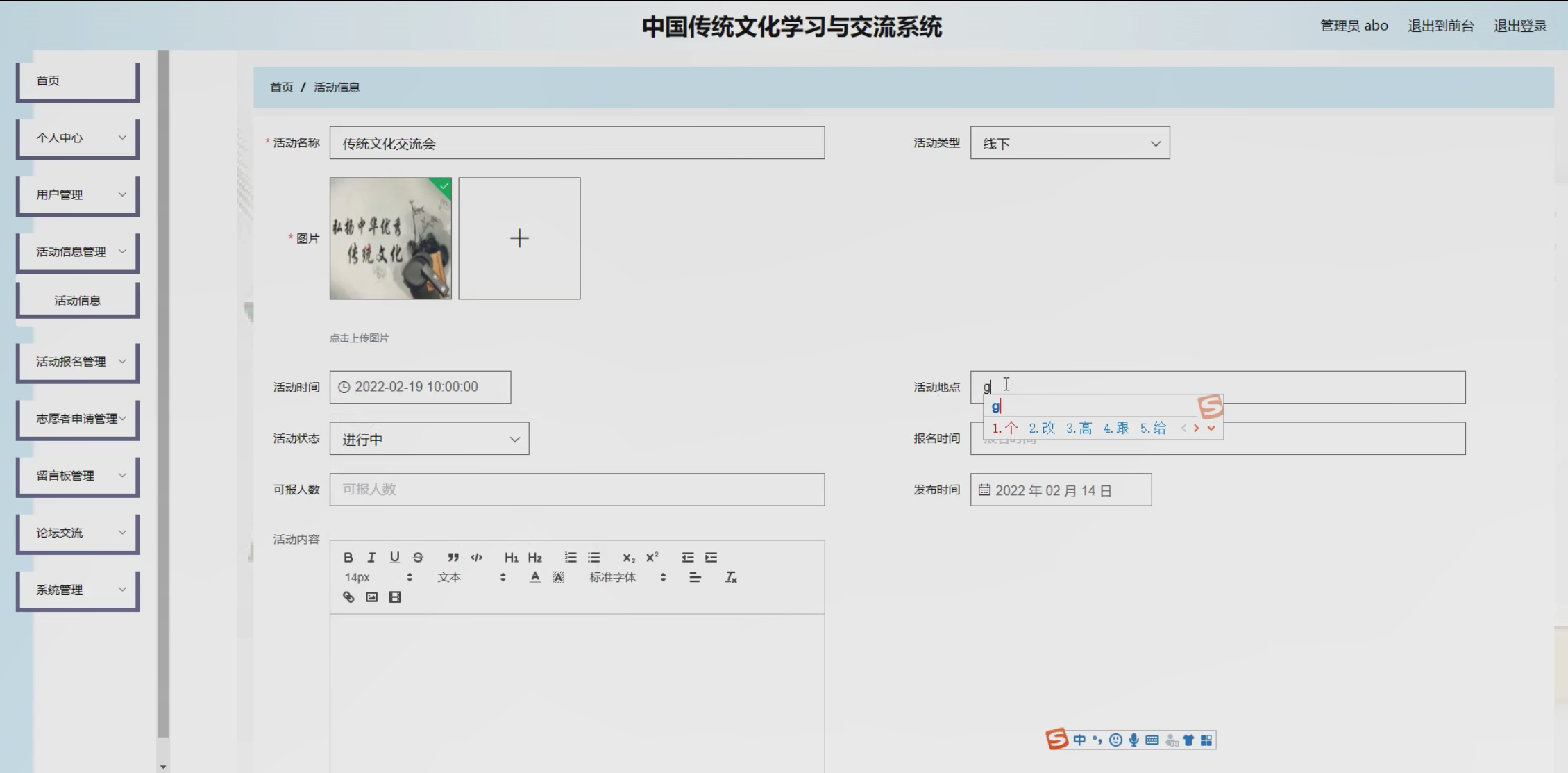Toggle subscript formatting
Viewport: 1568px width, 773px height.
pyautogui.click(x=628, y=557)
